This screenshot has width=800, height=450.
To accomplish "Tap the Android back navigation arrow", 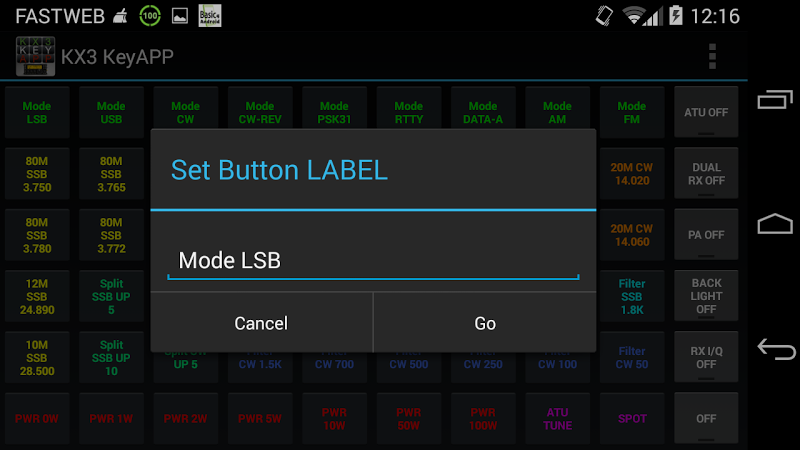I will click(776, 349).
